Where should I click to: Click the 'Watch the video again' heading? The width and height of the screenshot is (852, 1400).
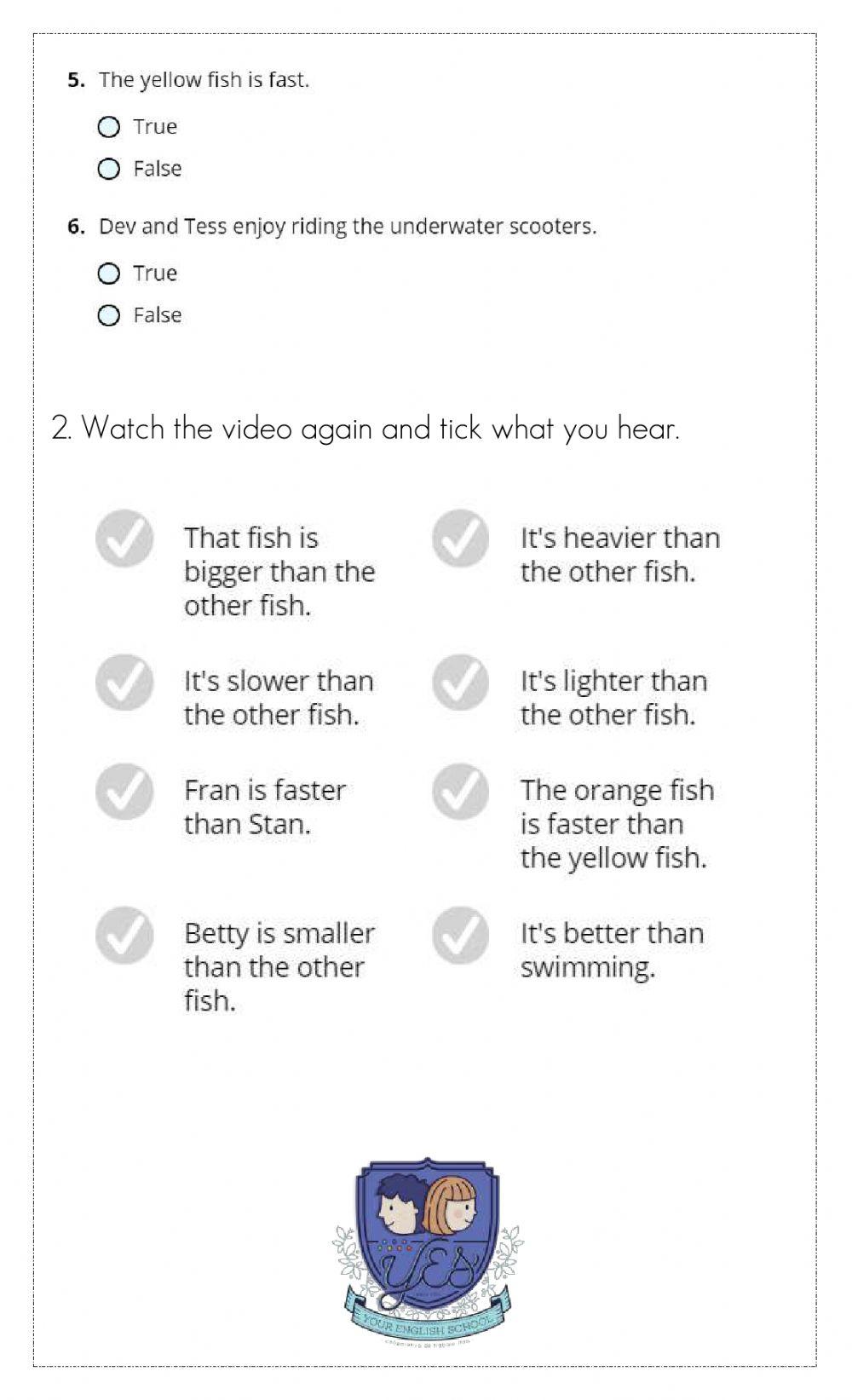(366, 428)
